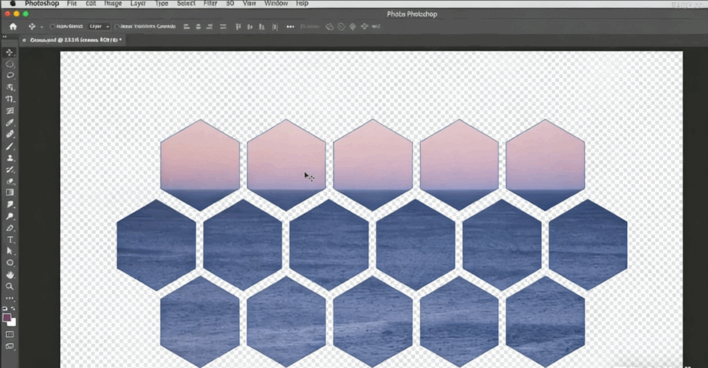Enable the Auto-Select checkbox
Screen dimensions: 708x368
(52, 27)
